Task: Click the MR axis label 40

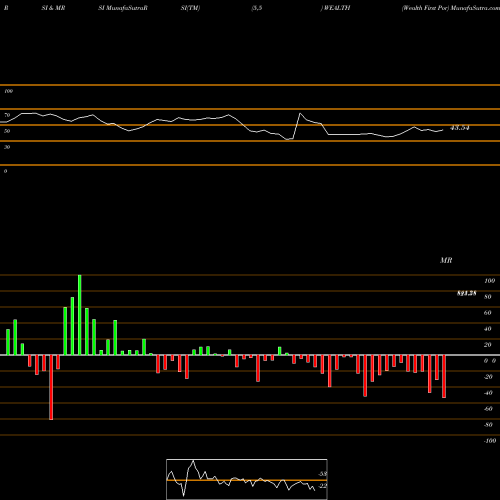Action: click(488, 329)
